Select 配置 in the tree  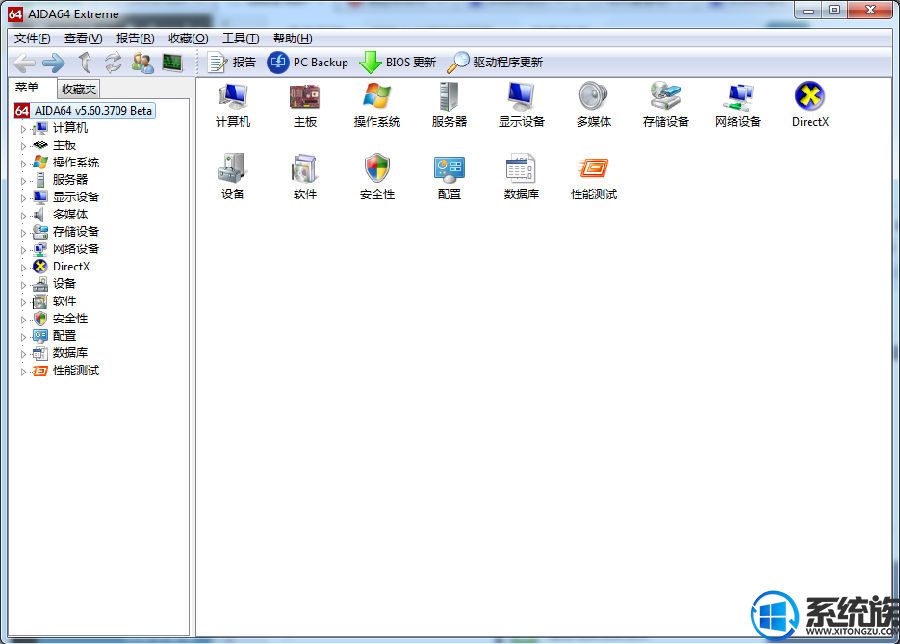click(64, 336)
